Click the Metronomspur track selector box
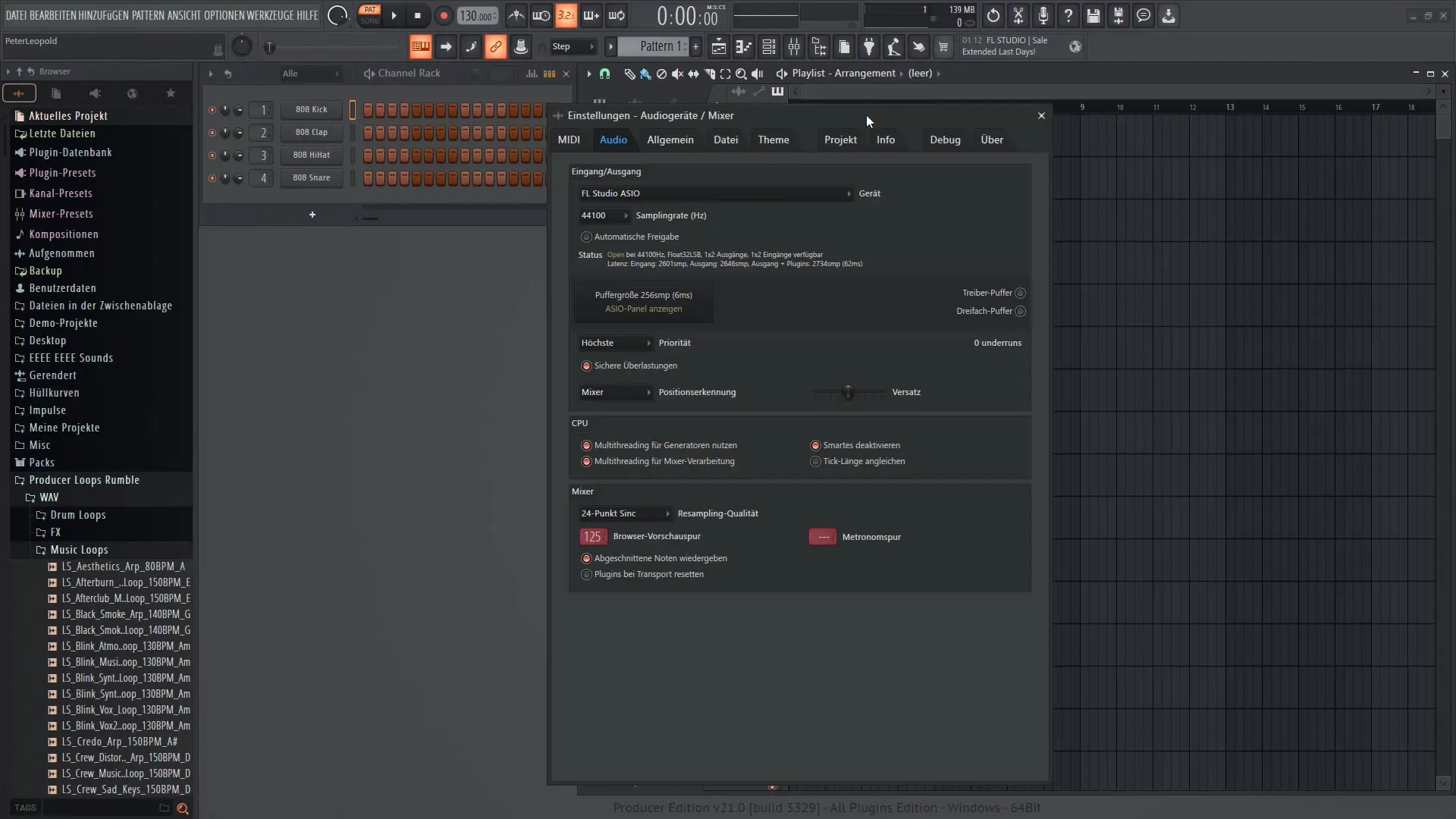 [823, 537]
